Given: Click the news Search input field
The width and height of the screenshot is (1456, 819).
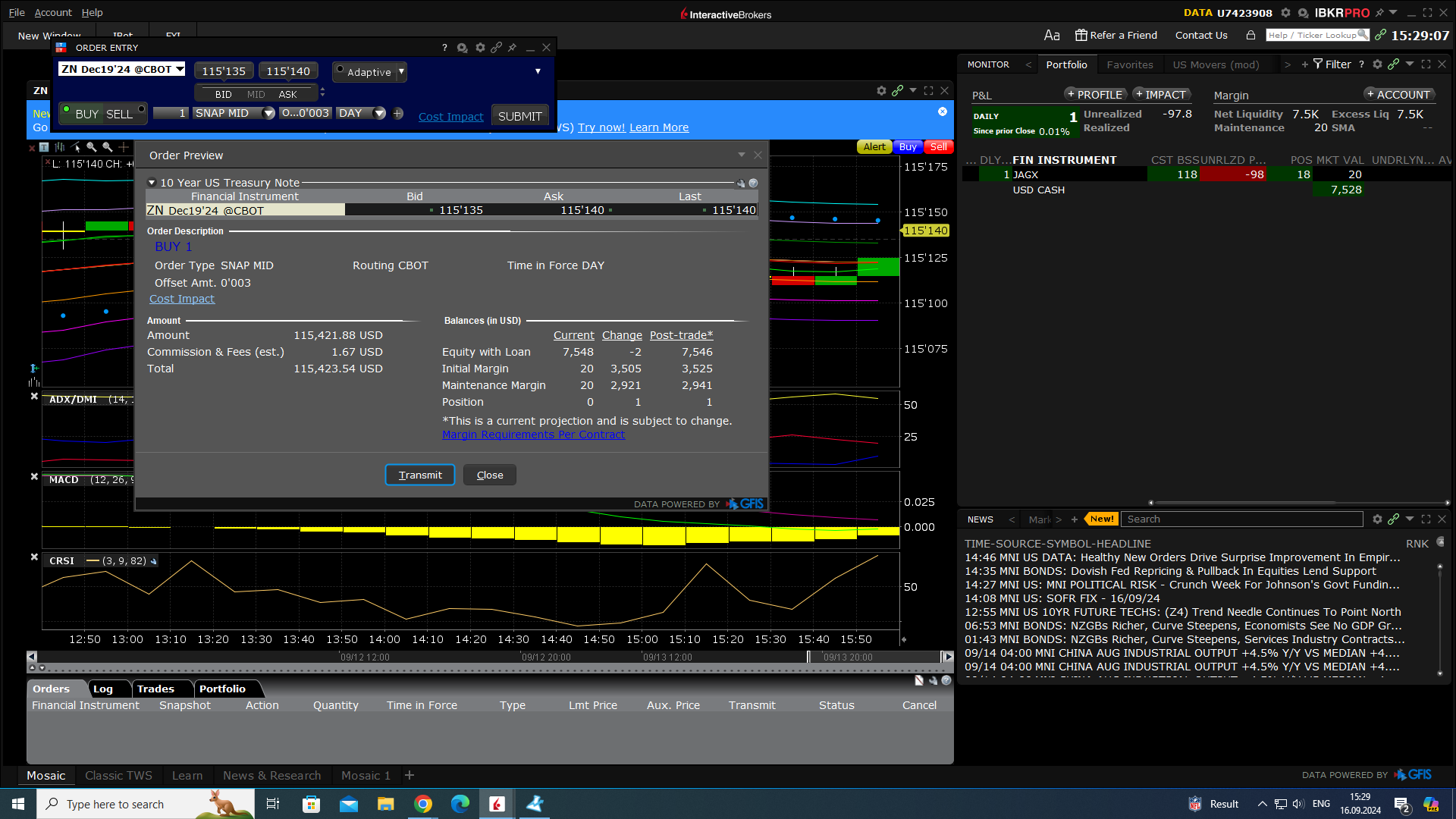Looking at the screenshot, I should pyautogui.click(x=1241, y=519).
